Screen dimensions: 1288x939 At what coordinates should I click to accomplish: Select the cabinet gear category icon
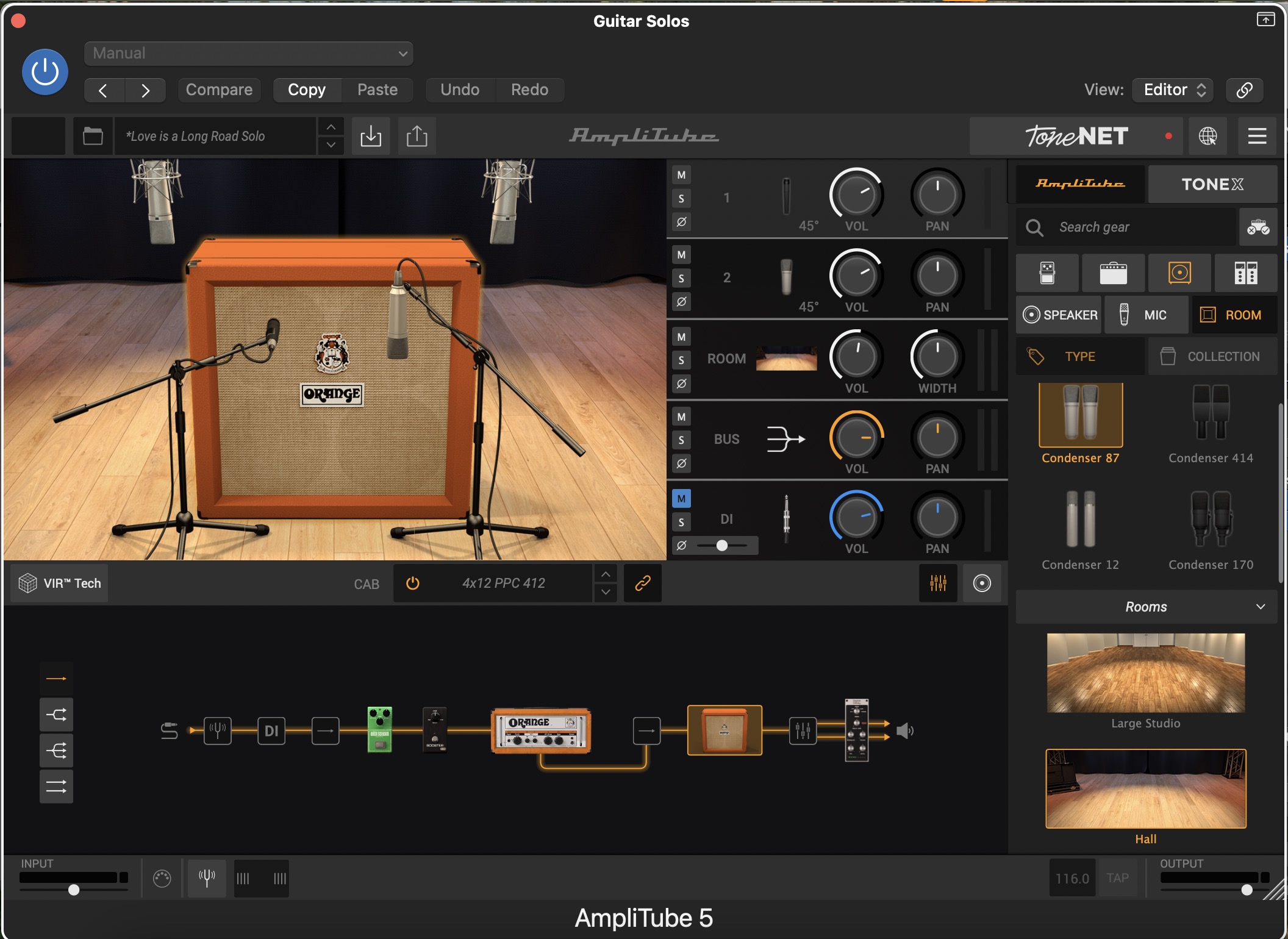[x=1179, y=273]
